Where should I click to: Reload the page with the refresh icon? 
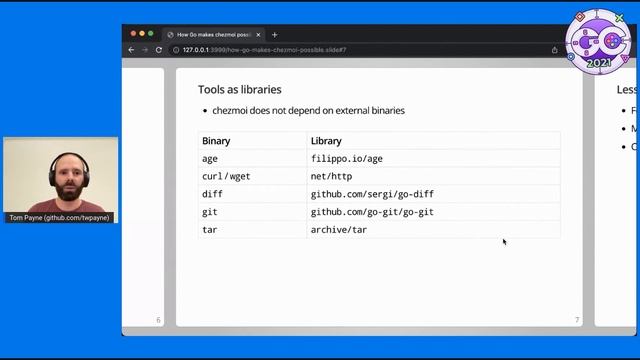159,50
